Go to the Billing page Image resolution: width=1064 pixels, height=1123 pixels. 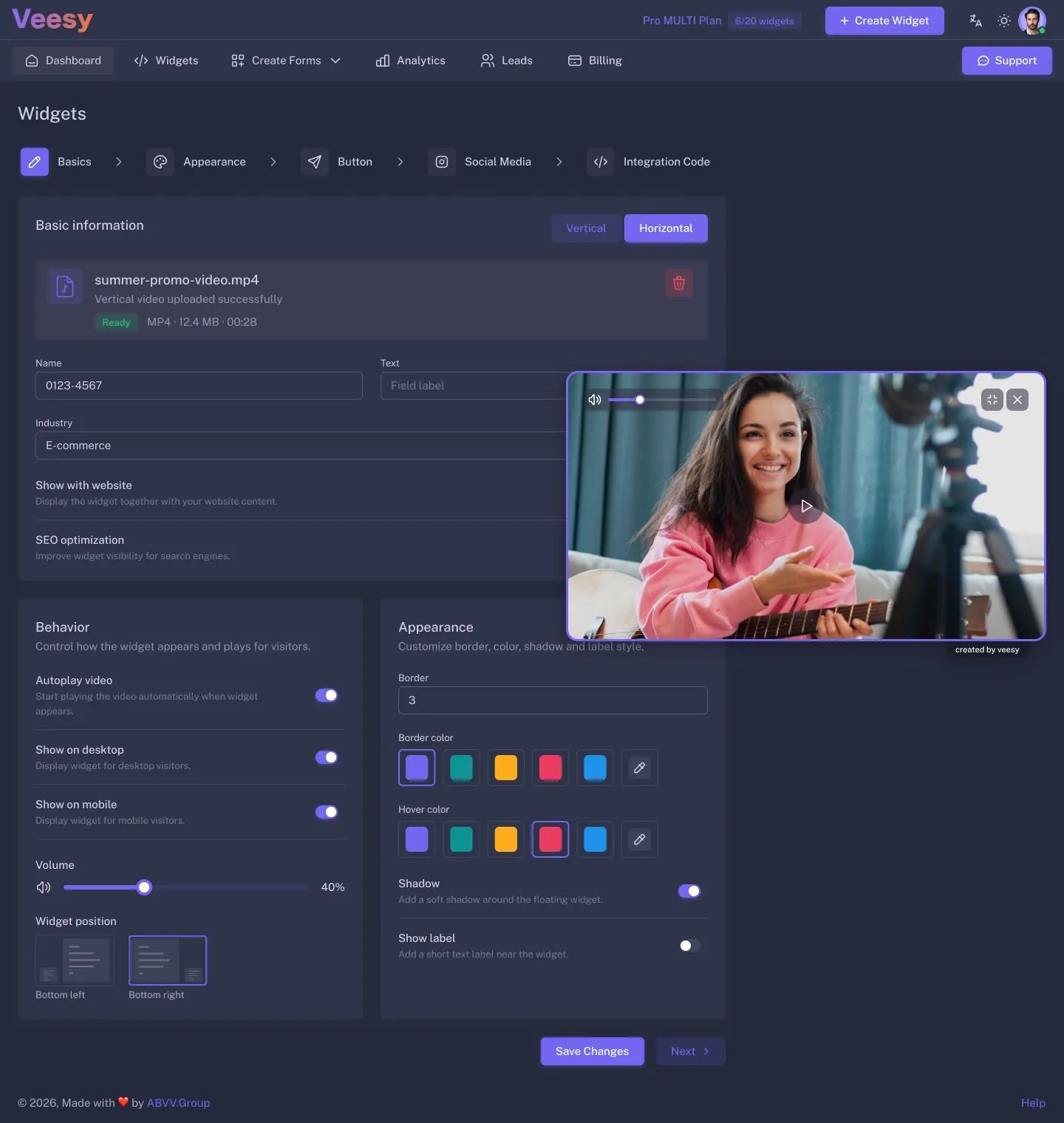[x=595, y=61]
